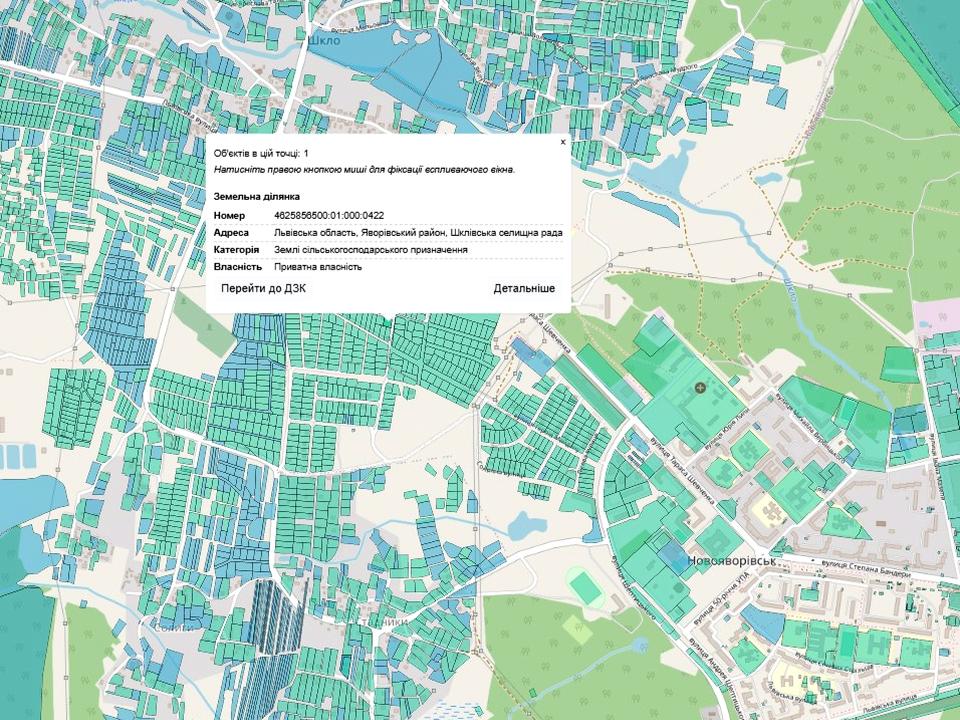Close the land parcel info popup
The width and height of the screenshot is (960, 720).
(563, 143)
